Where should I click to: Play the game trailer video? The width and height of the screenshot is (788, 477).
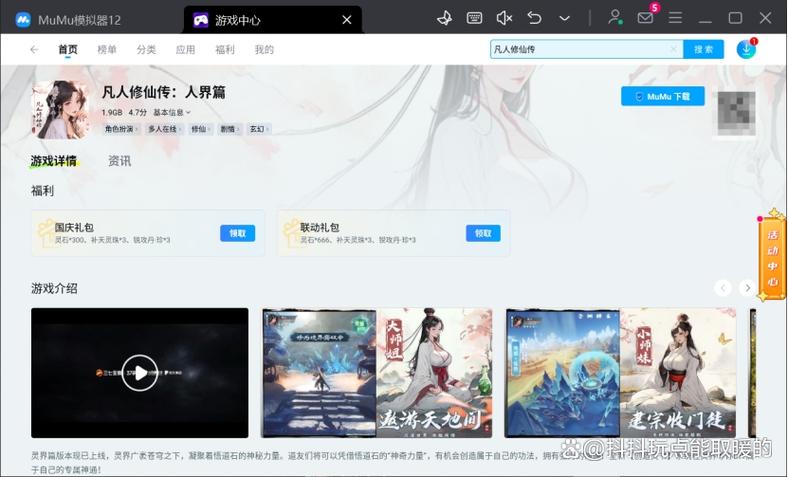pyautogui.click(x=140, y=373)
